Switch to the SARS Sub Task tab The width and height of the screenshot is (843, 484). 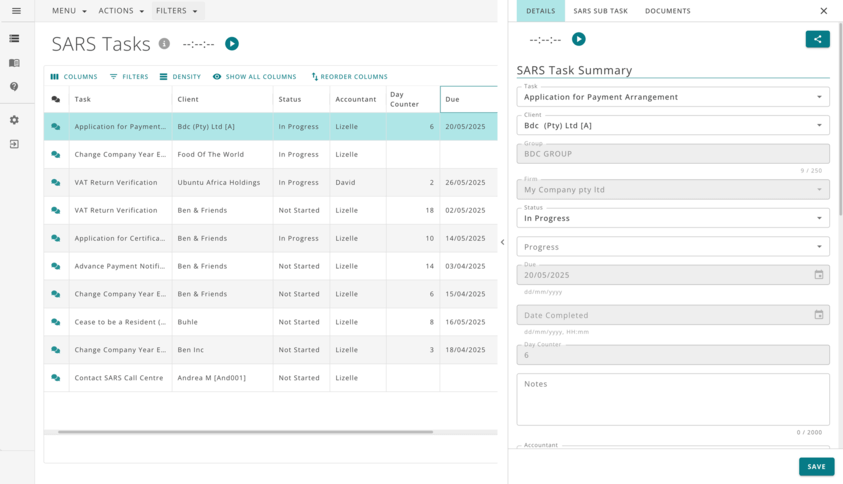coord(600,11)
